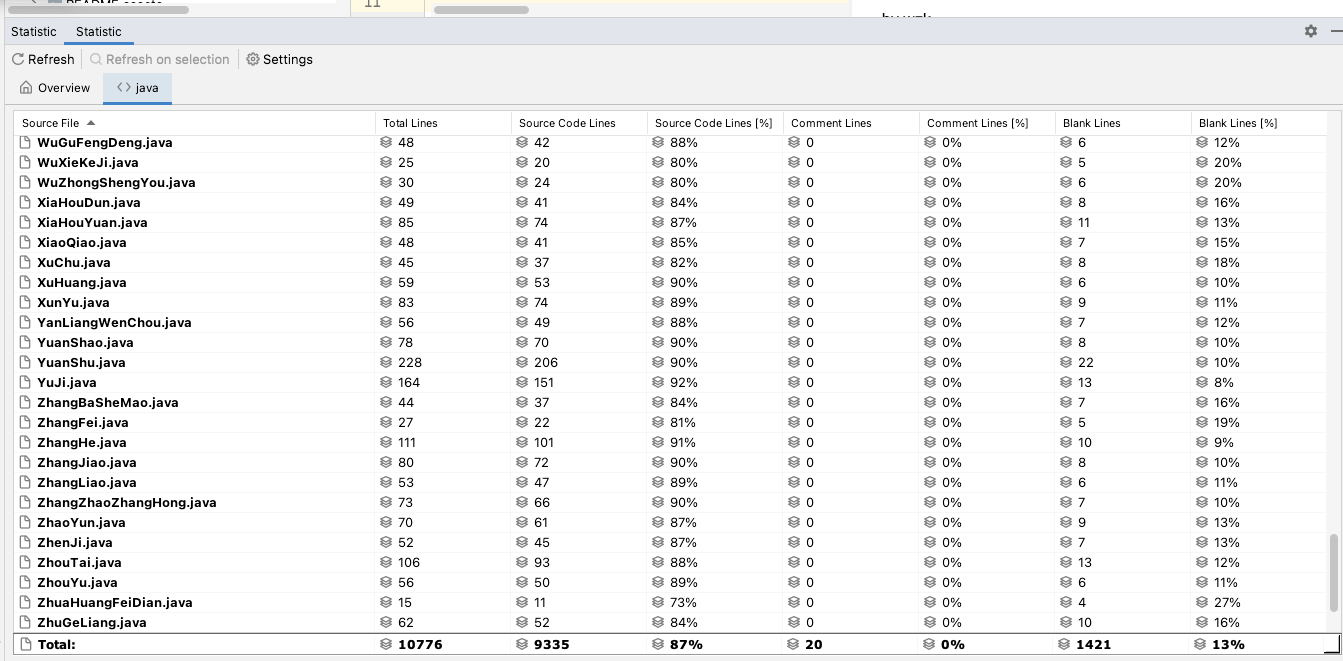This screenshot has height=661, width=1343.
Task: Open the Statistic plugin Settings
Action: (279, 59)
